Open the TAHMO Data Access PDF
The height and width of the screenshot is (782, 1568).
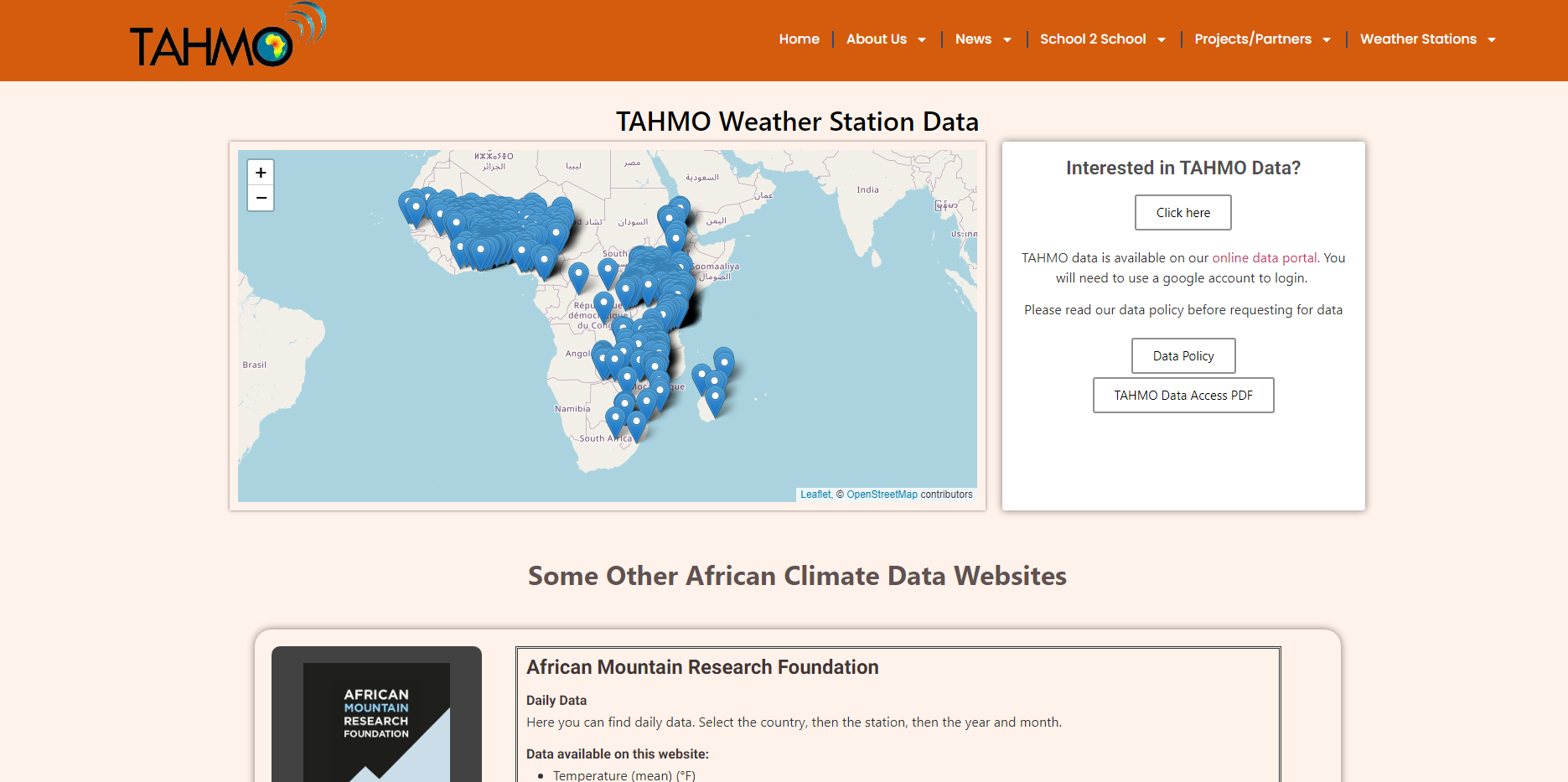coord(1183,396)
